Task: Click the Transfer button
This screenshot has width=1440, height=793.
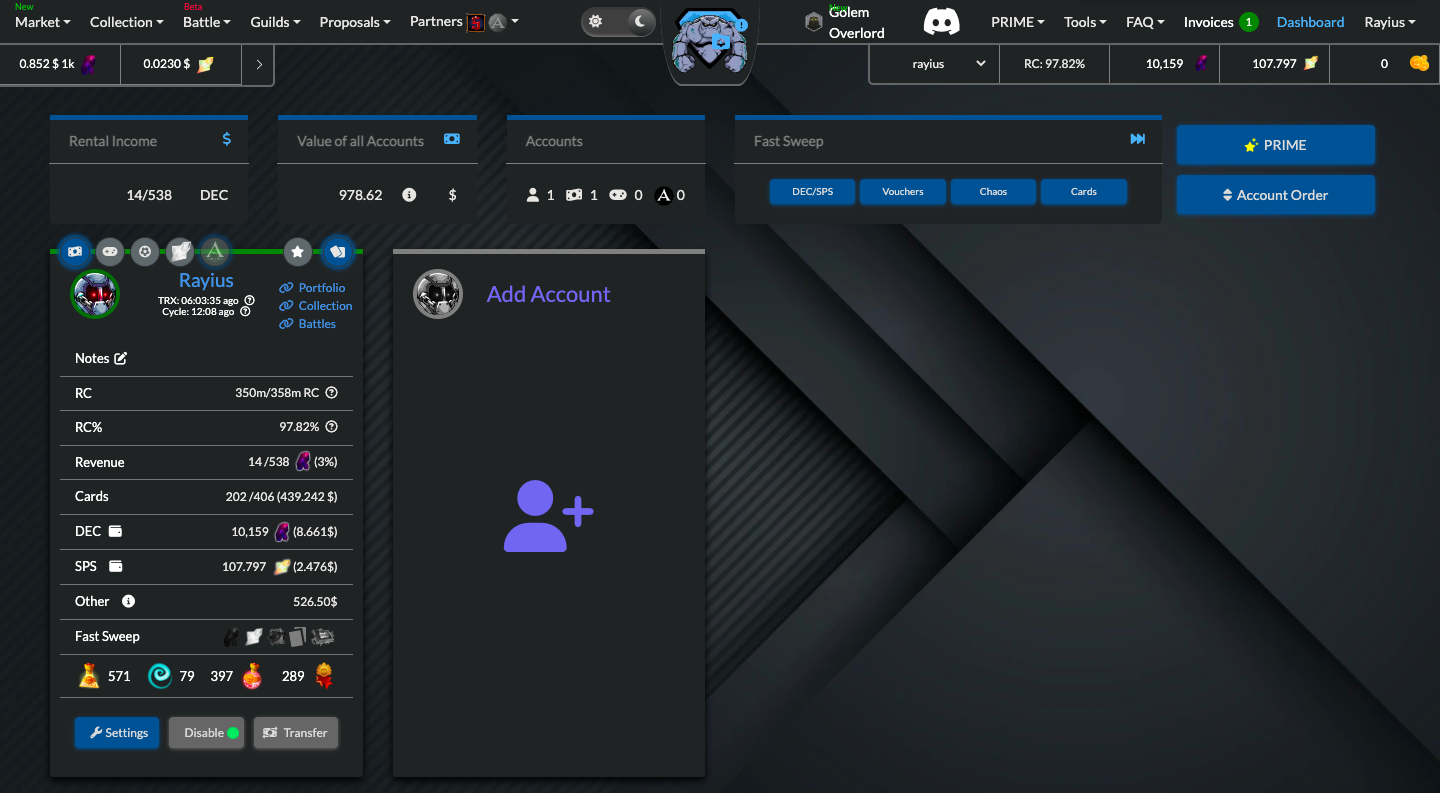Action: tap(296, 733)
